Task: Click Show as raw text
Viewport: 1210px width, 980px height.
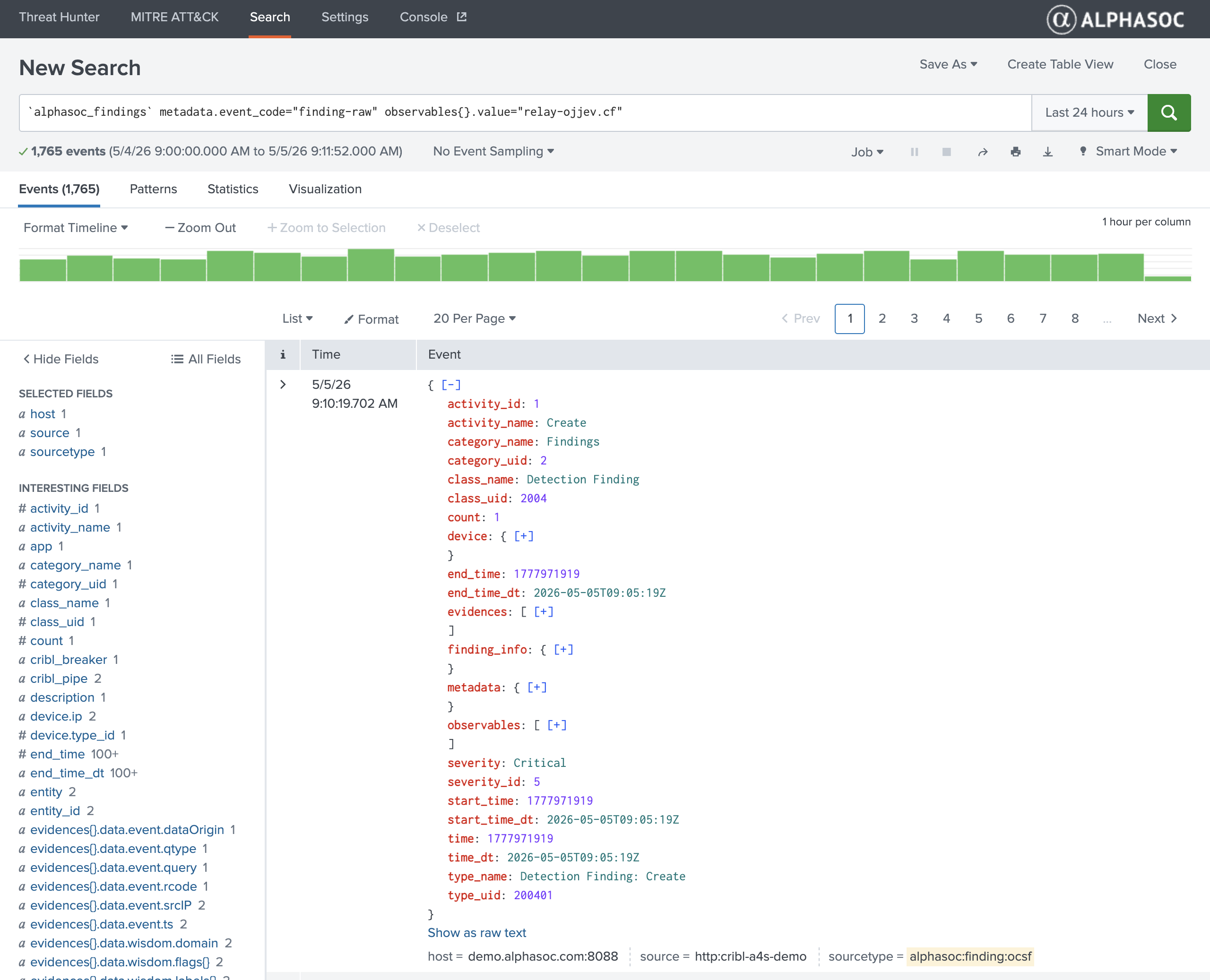Action: [x=476, y=933]
